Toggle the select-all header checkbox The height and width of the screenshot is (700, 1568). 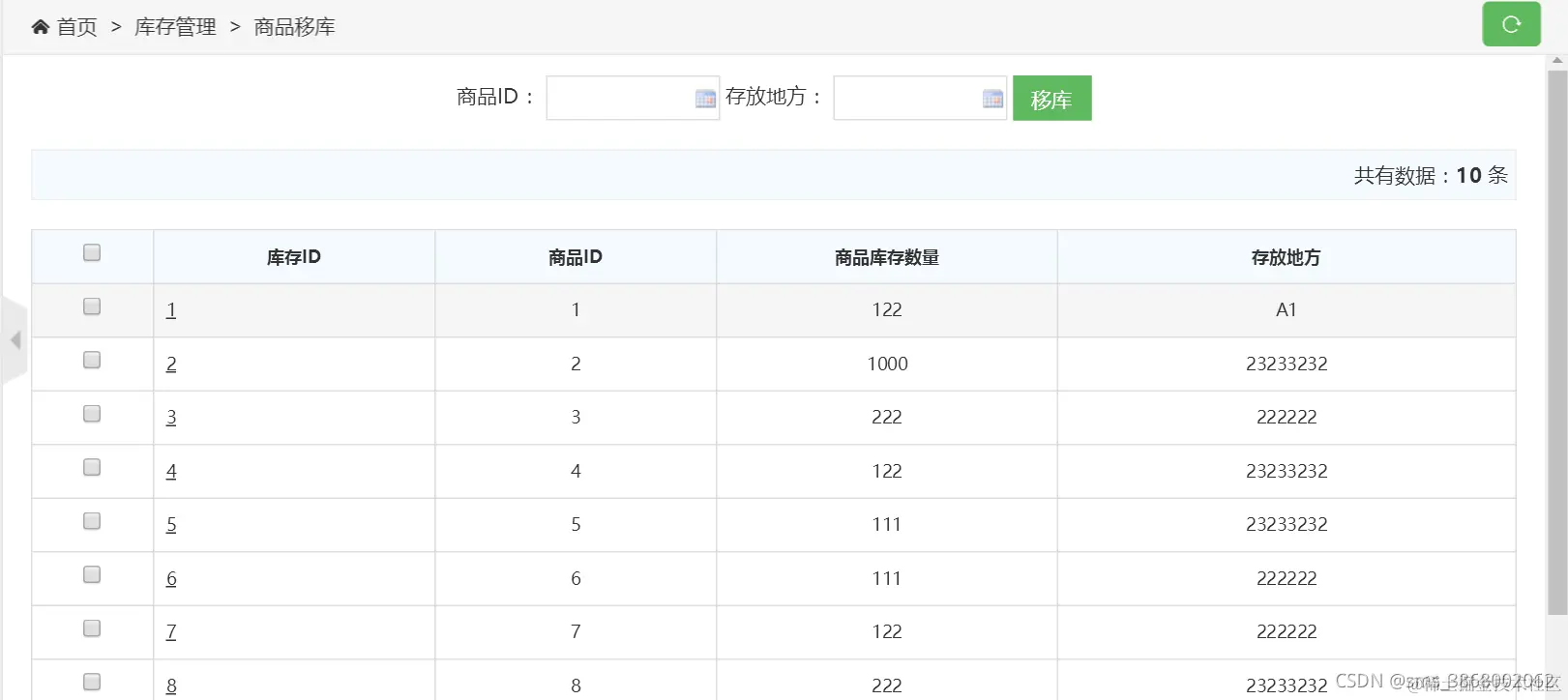[92, 252]
